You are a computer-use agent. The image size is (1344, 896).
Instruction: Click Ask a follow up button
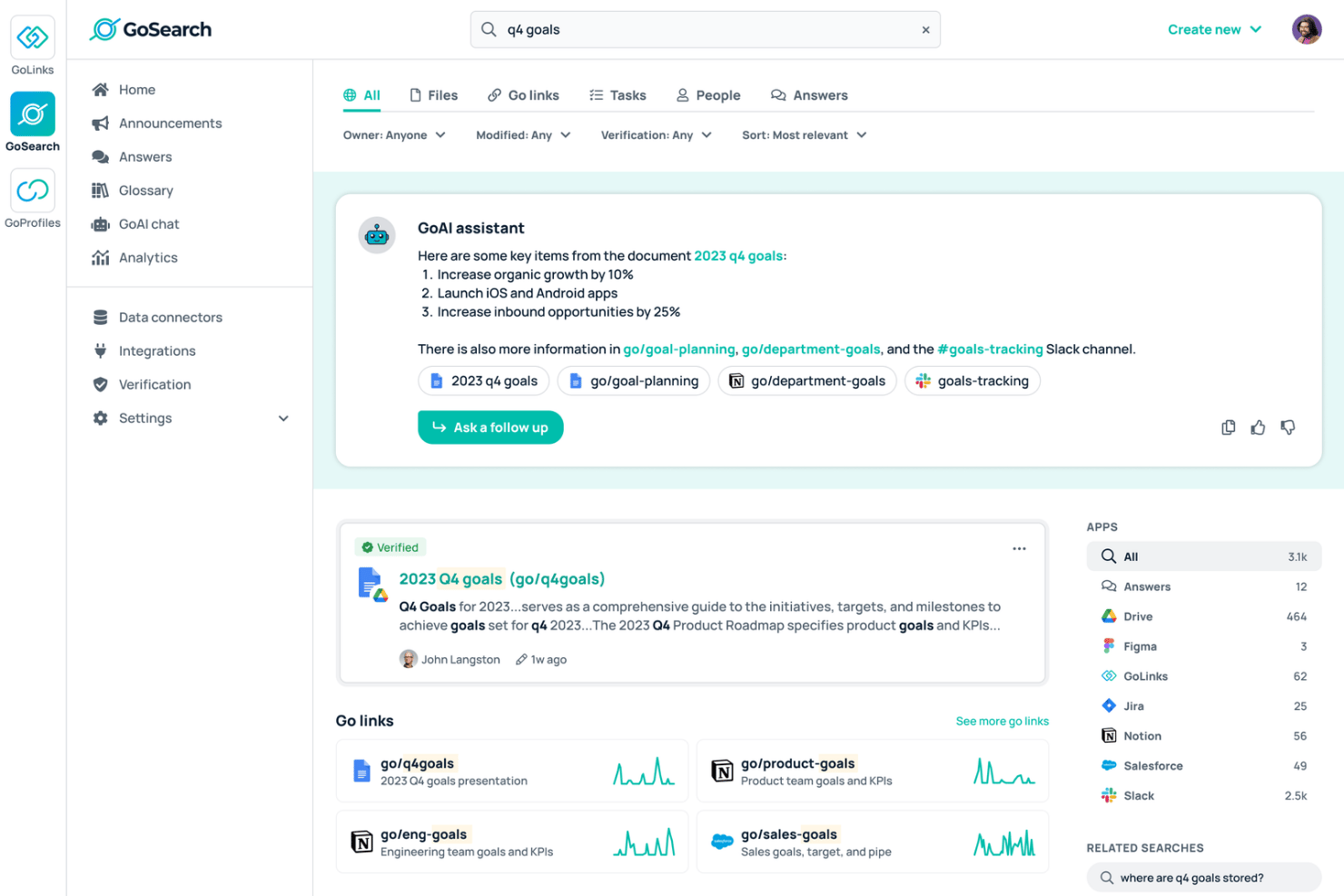point(490,428)
